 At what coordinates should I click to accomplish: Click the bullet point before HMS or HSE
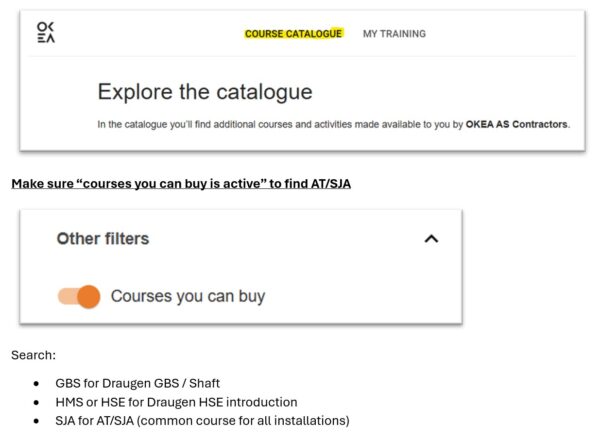(37, 403)
